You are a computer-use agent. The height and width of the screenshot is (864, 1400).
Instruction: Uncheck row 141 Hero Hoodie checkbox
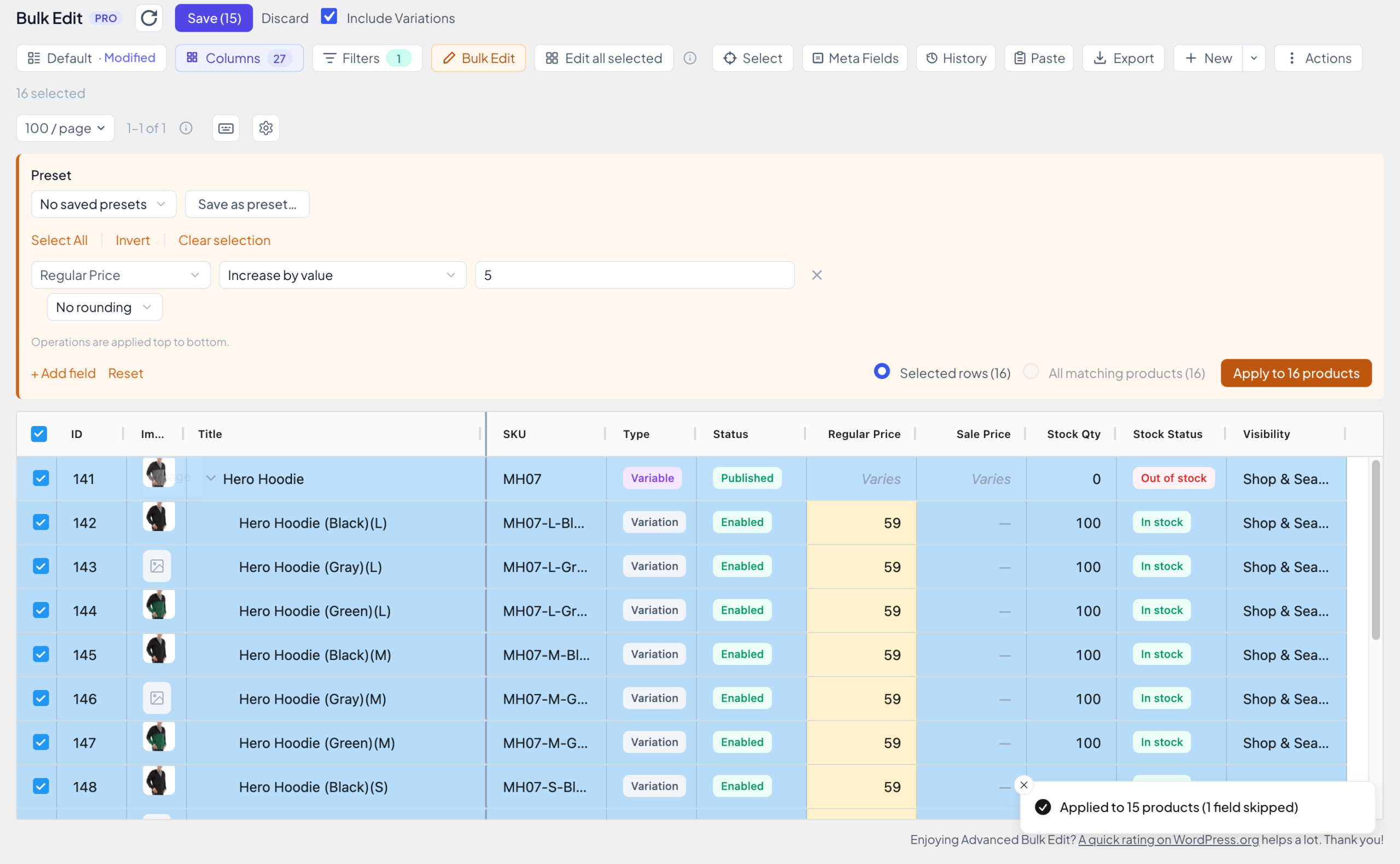(40, 478)
